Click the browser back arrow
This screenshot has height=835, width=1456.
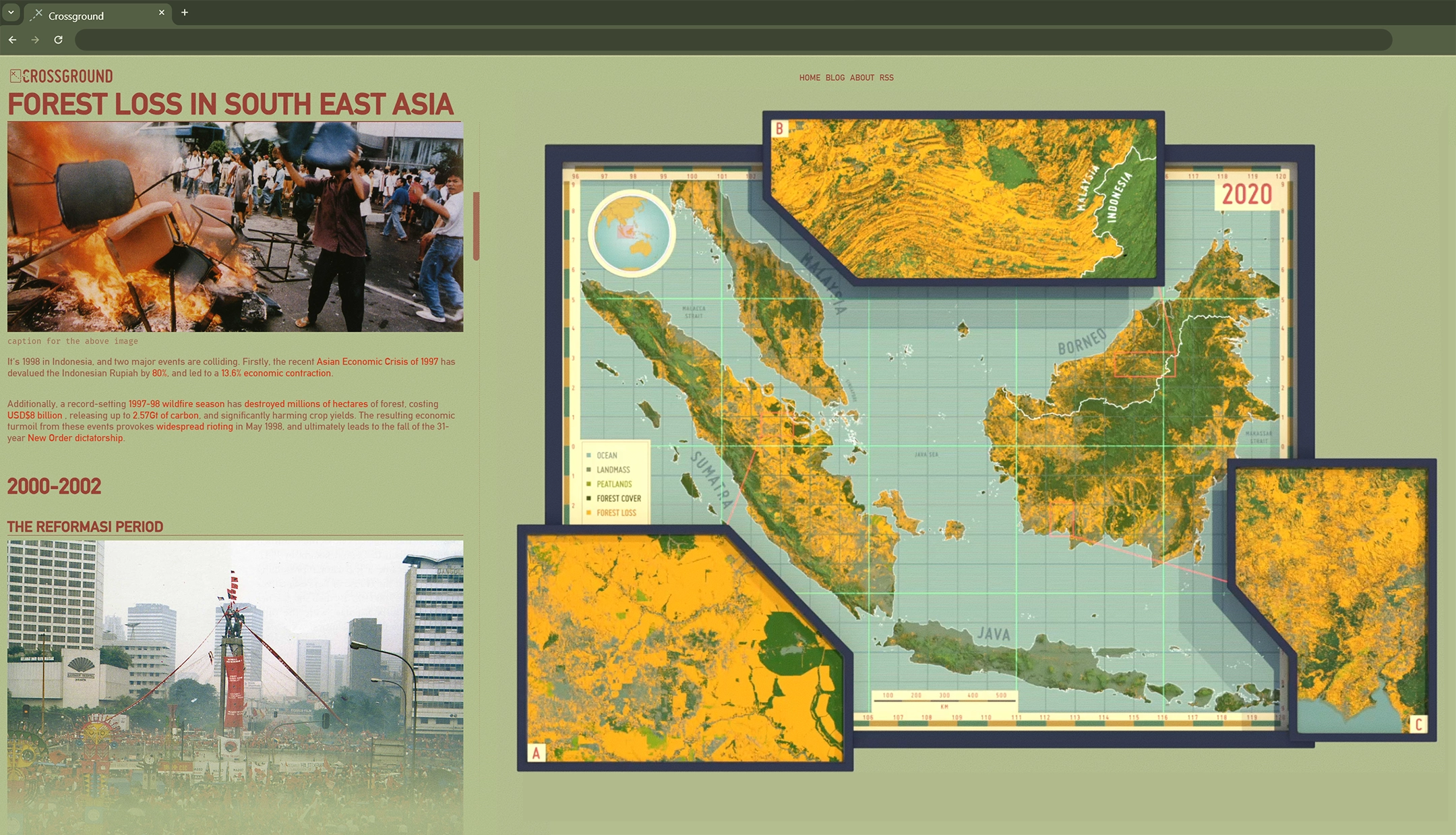tap(12, 40)
